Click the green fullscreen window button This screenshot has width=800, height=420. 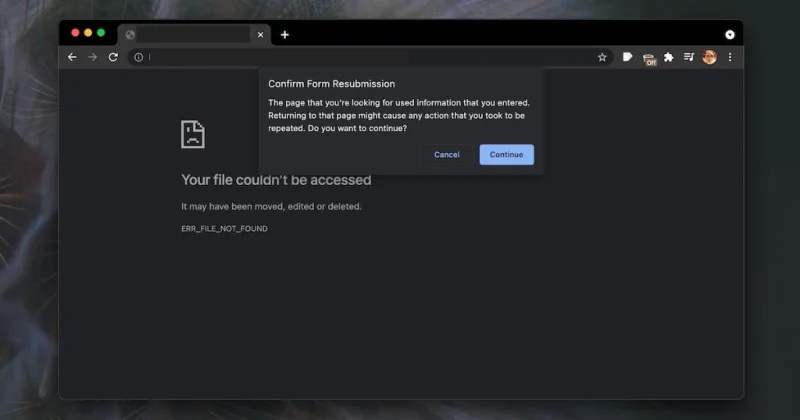[x=101, y=33]
